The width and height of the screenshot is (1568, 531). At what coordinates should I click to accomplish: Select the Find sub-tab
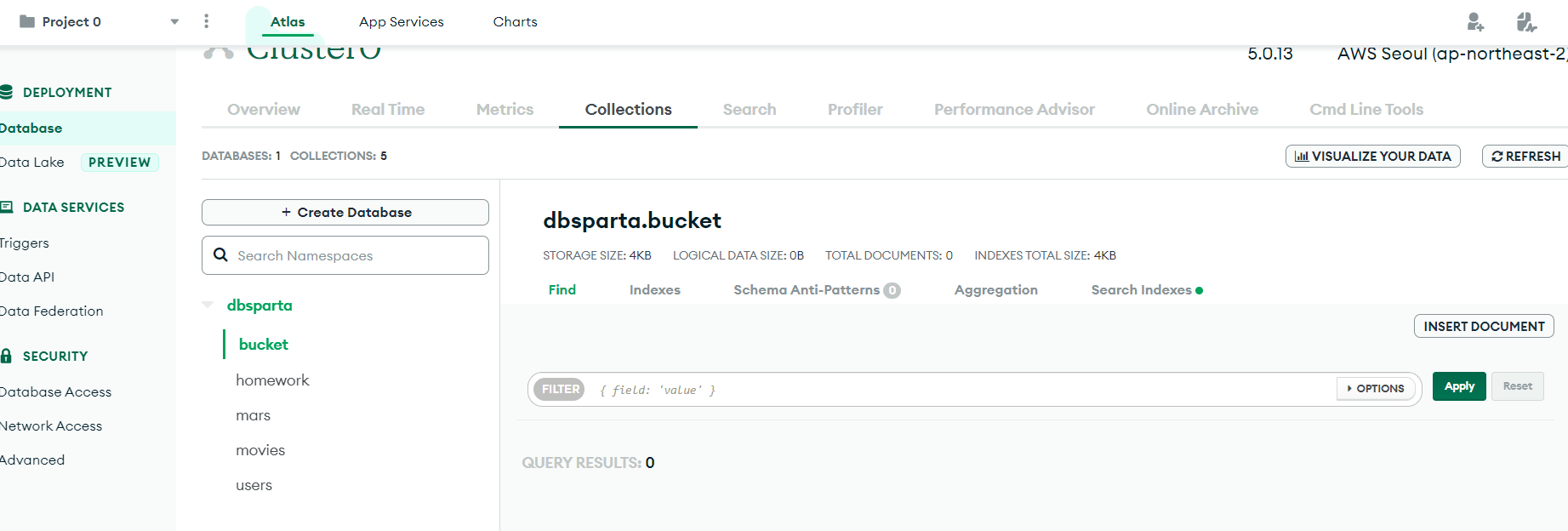tap(562, 290)
